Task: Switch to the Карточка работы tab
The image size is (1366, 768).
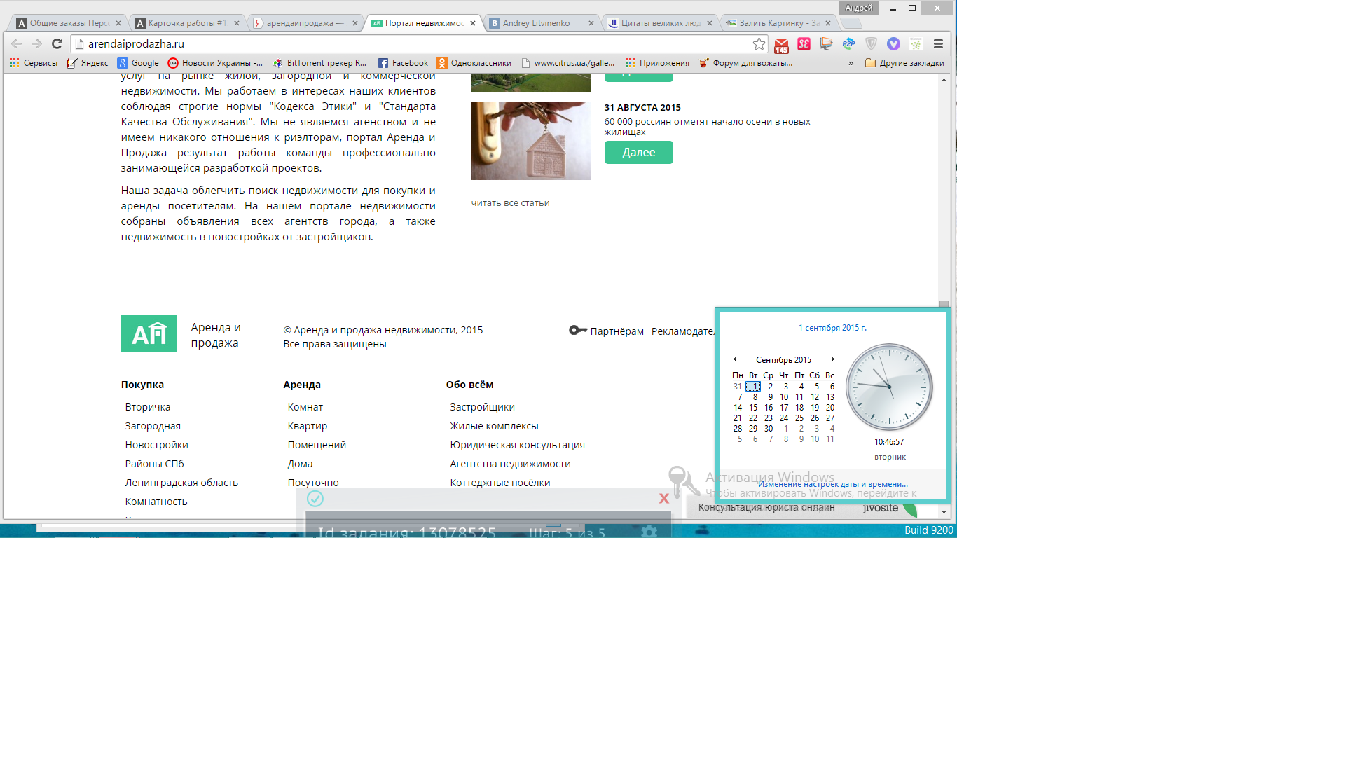Action: (x=187, y=21)
